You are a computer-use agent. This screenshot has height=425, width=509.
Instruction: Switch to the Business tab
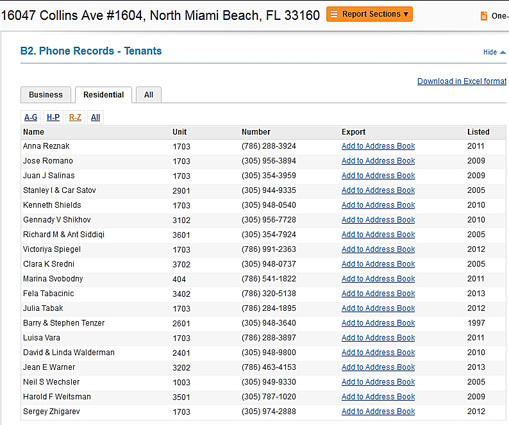click(46, 95)
